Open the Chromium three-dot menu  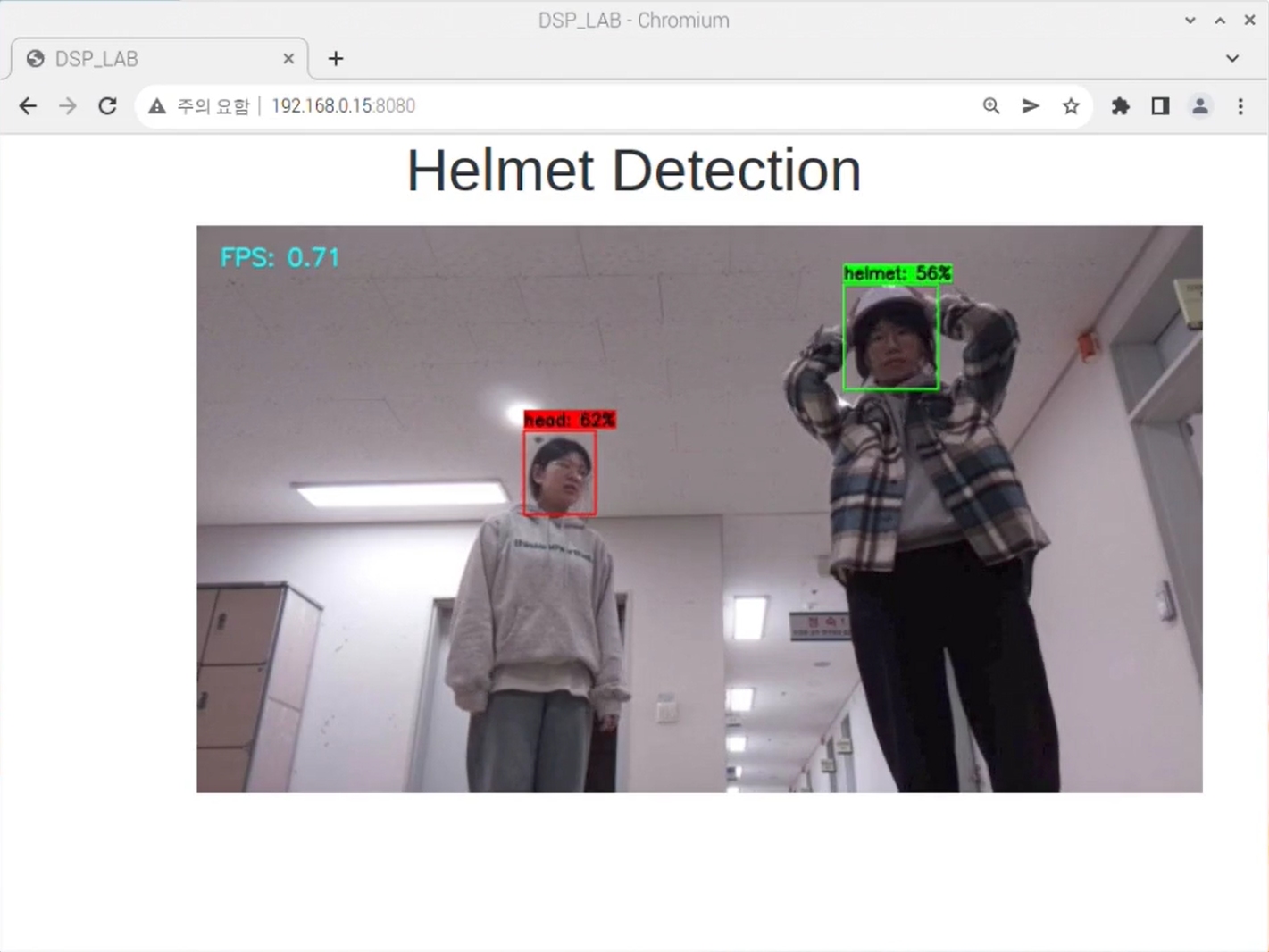tap(1240, 105)
